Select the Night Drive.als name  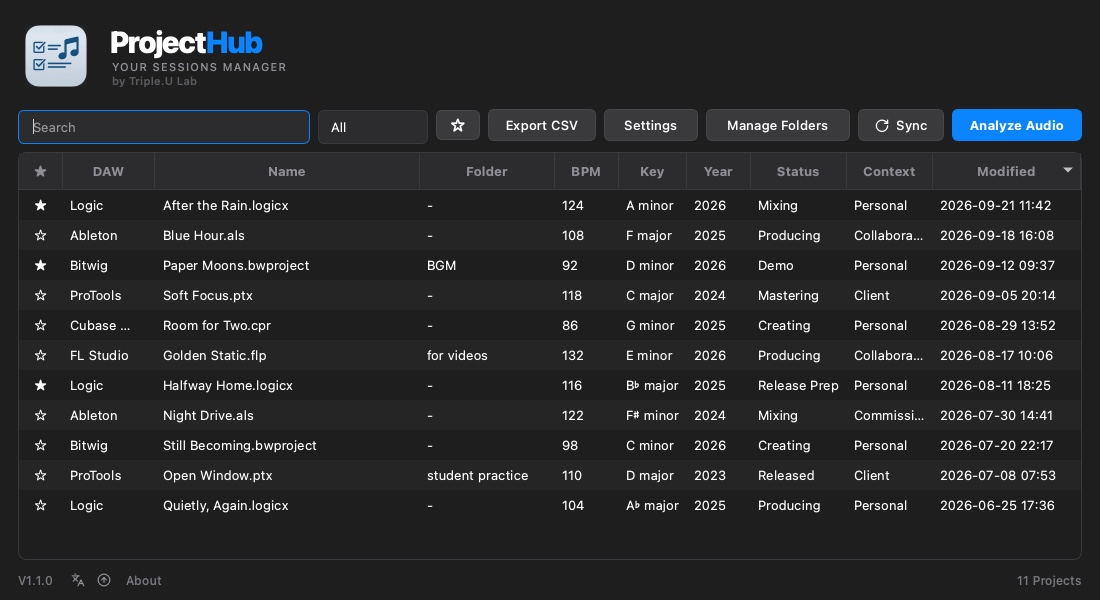pos(208,415)
